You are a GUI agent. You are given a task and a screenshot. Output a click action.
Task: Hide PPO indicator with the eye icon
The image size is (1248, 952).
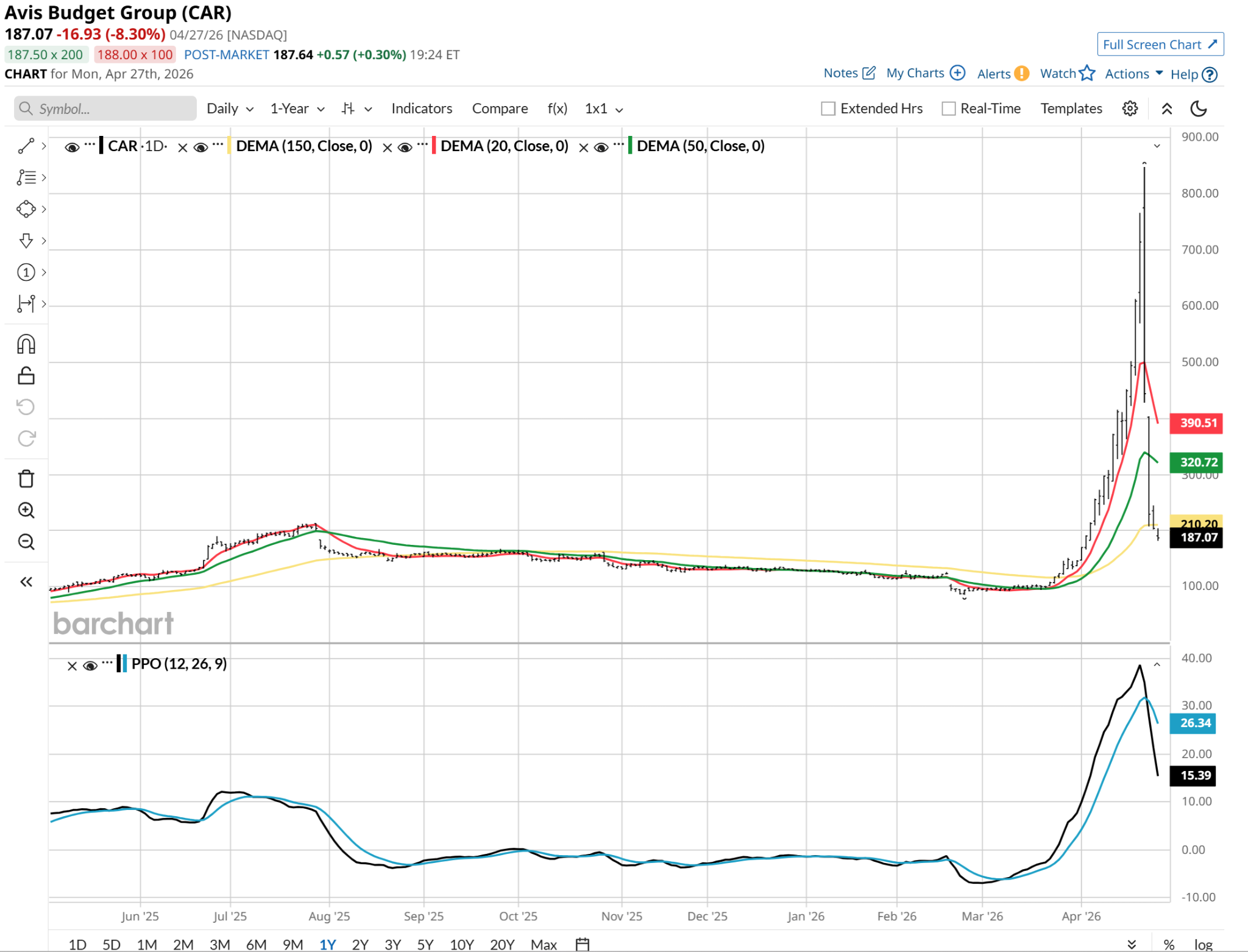(90, 666)
